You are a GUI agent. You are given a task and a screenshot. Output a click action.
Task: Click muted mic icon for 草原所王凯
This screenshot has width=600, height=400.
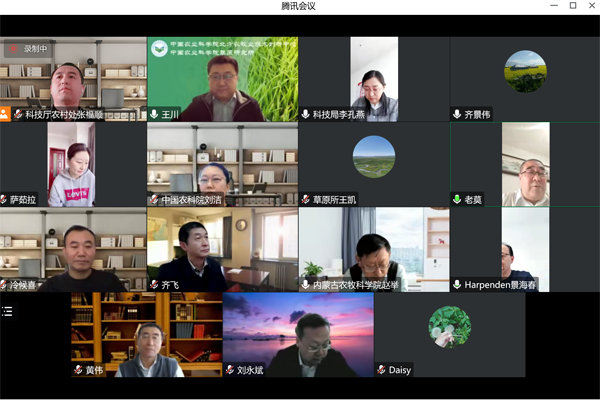[305, 199]
